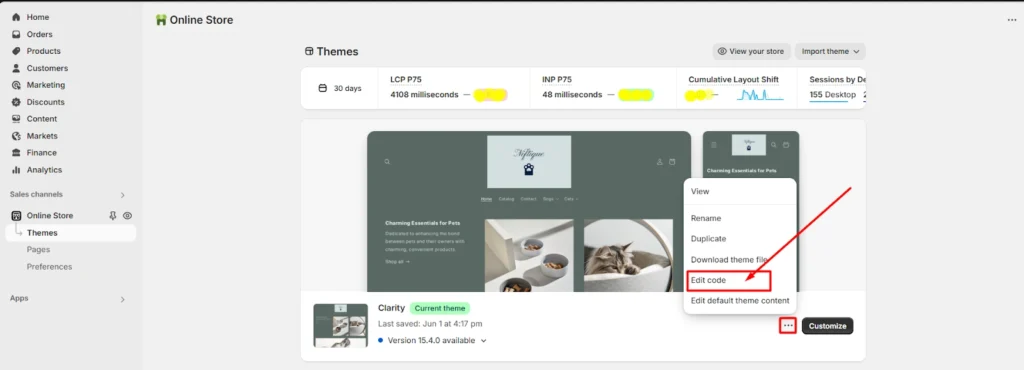Click the Cumulative Layout Shift metric
Viewport: 1024px width, 370px height.
pos(736,88)
